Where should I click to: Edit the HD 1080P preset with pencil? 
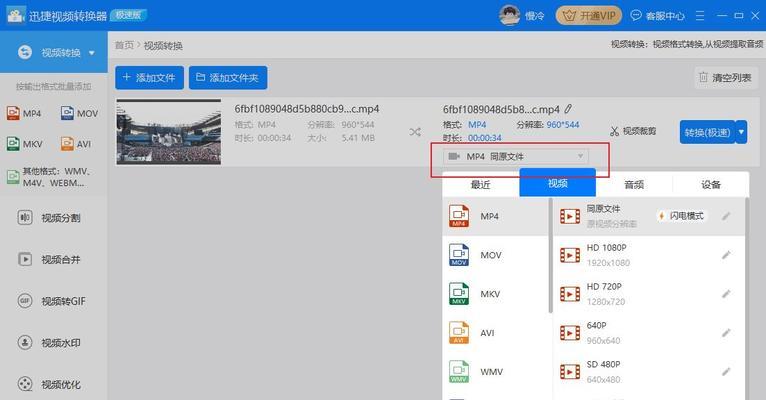click(726, 255)
